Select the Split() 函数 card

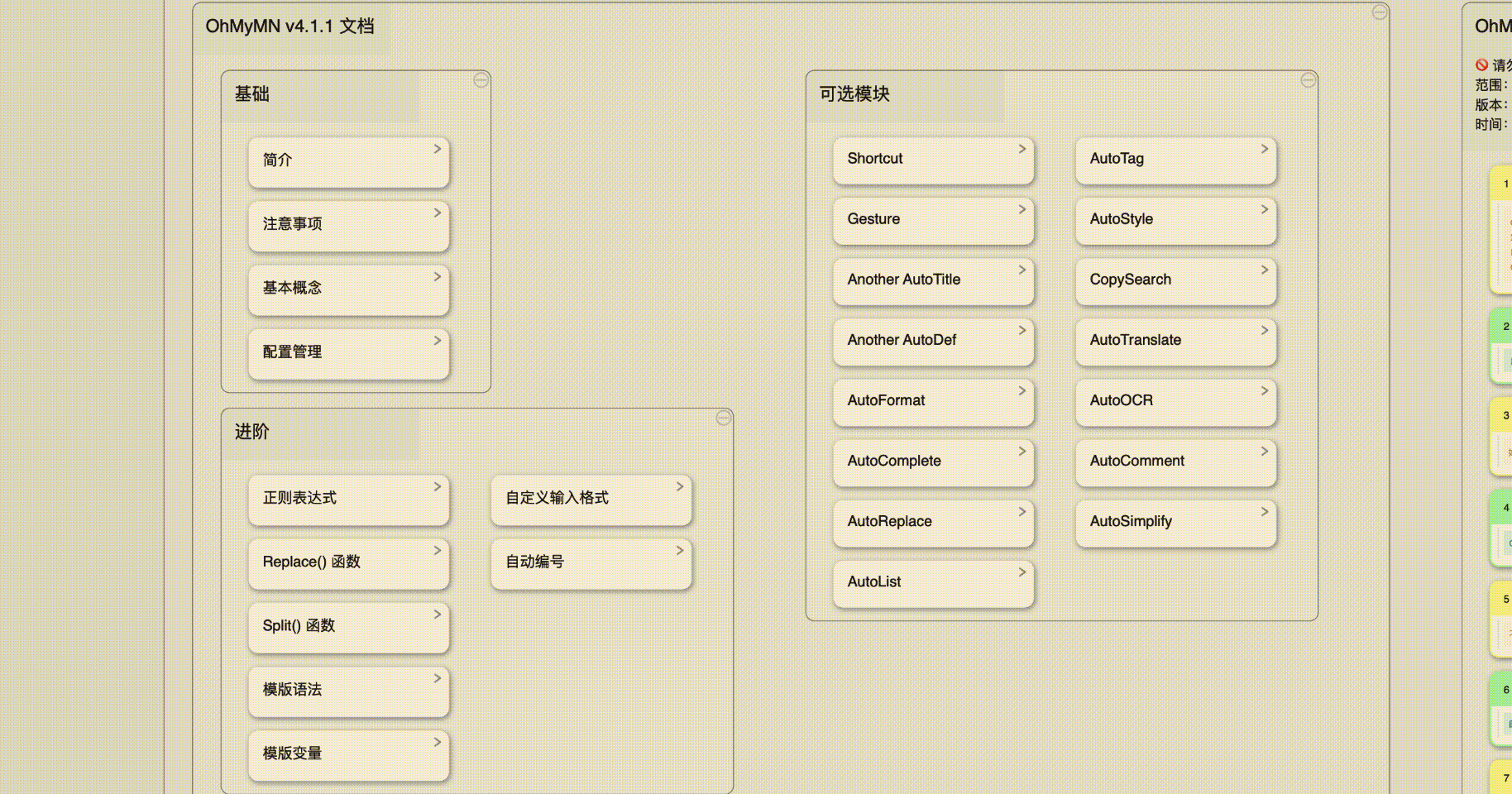(349, 628)
